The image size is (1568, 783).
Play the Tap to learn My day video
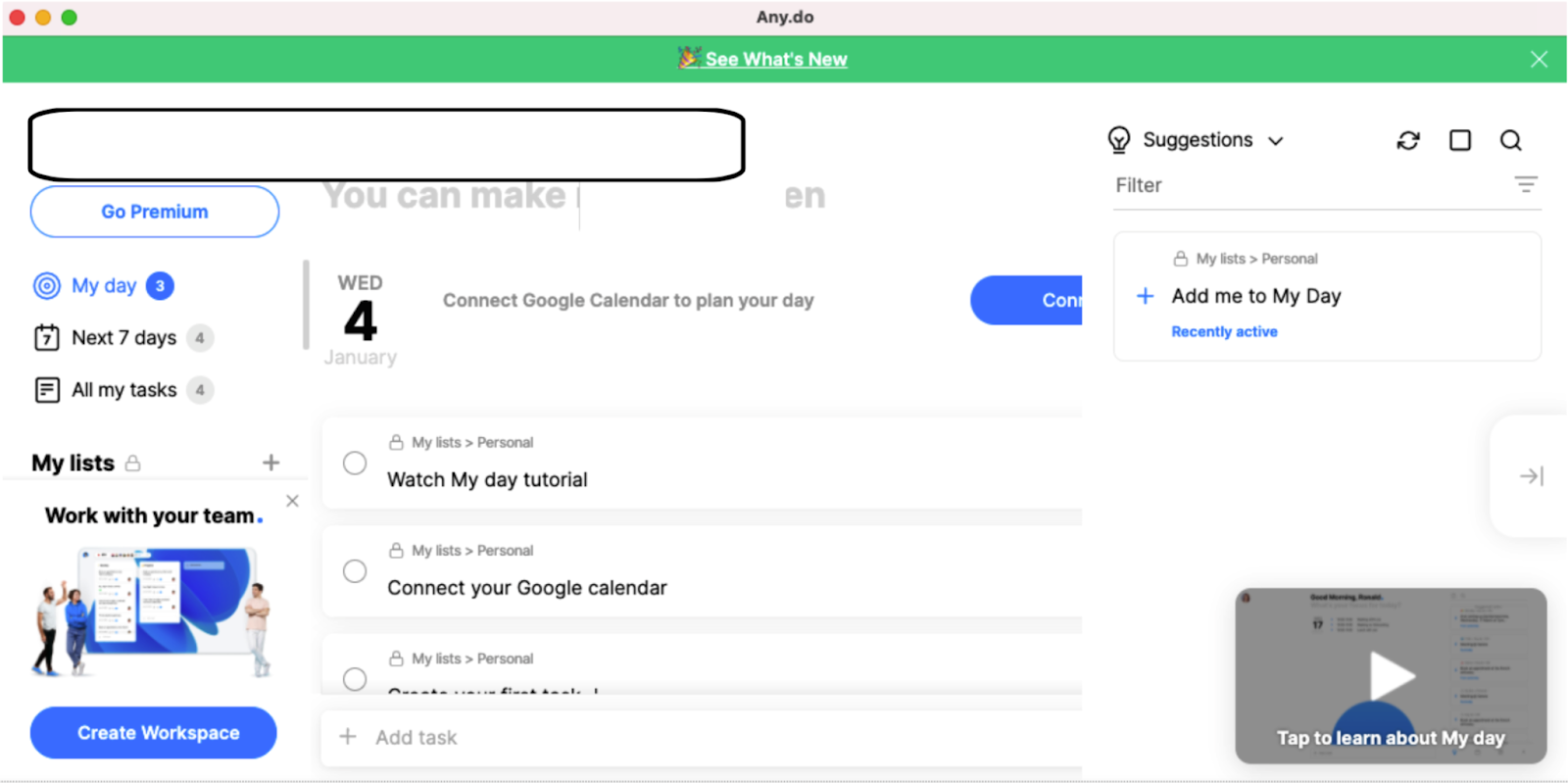[1391, 676]
